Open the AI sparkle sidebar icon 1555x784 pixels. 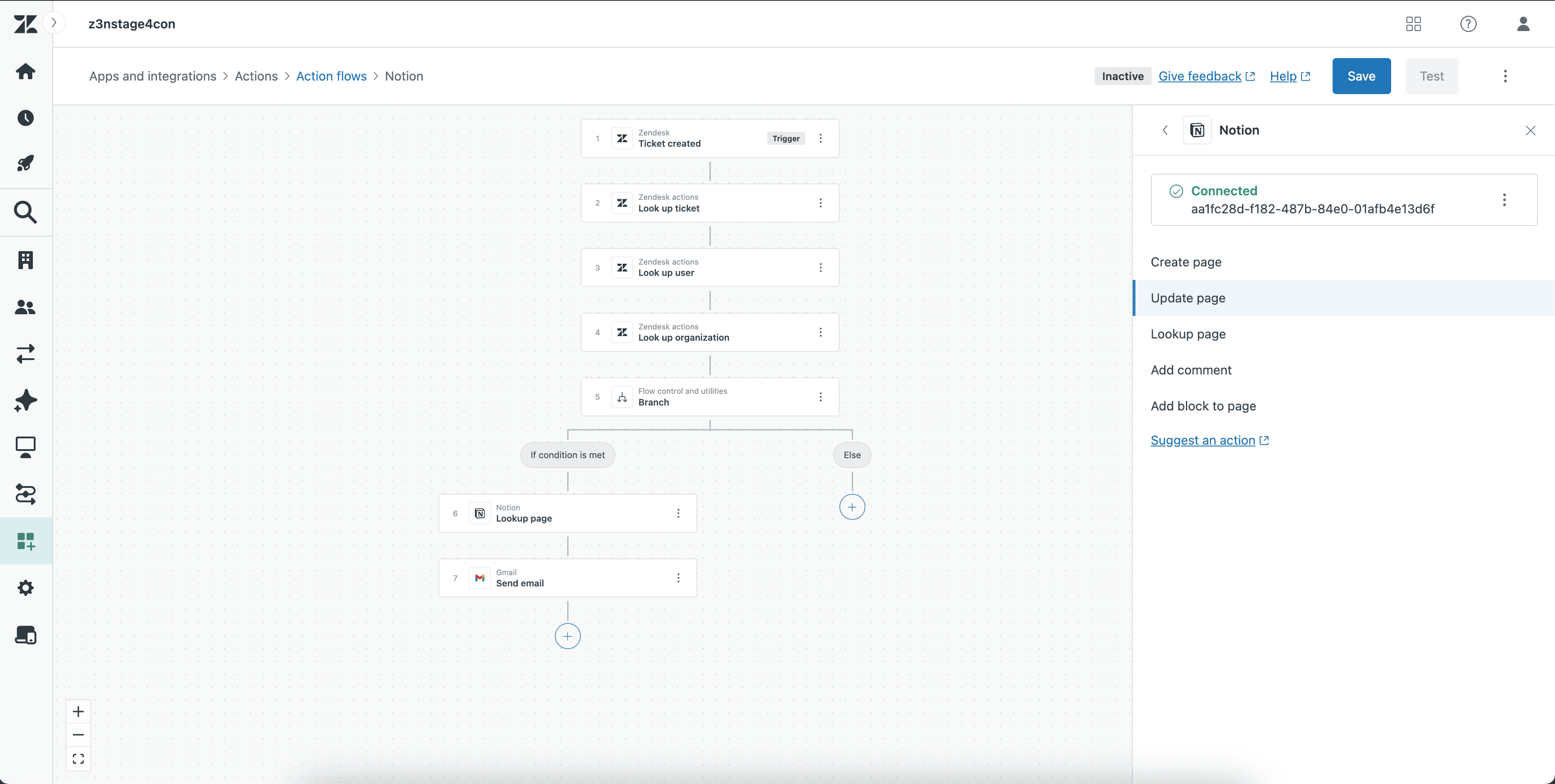25,401
